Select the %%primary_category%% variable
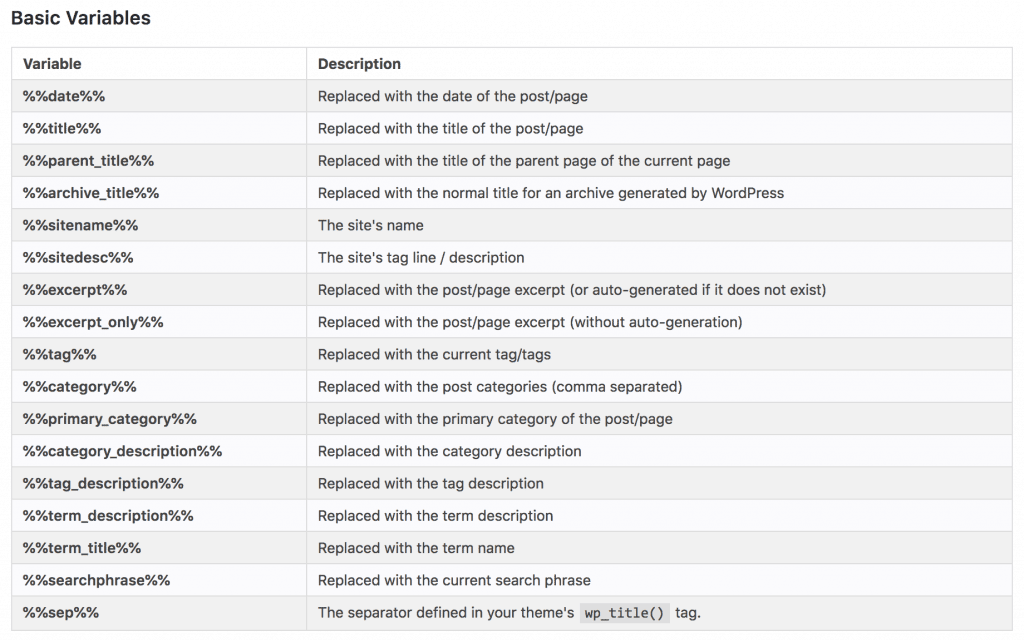This screenshot has width=1024, height=641. point(110,419)
